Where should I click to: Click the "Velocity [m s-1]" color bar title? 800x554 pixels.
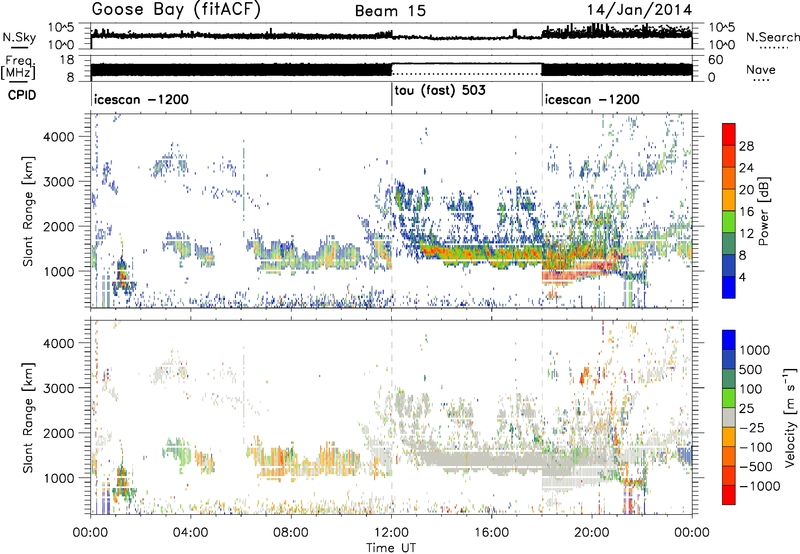[x=790, y=417]
